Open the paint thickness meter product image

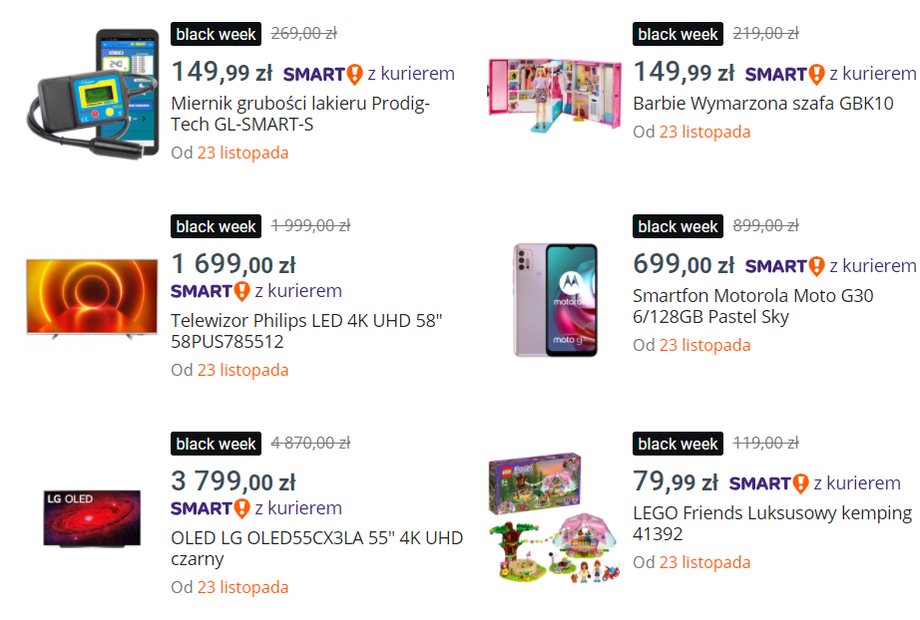coord(93,94)
